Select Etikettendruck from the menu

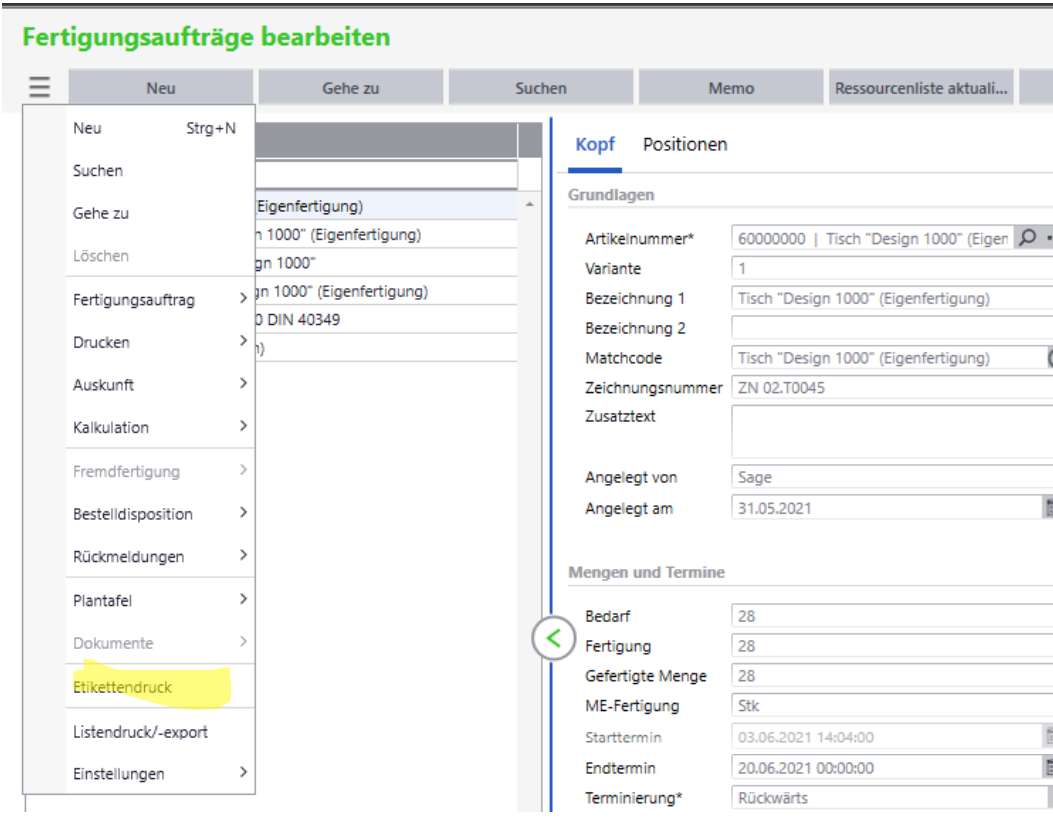tap(122, 687)
